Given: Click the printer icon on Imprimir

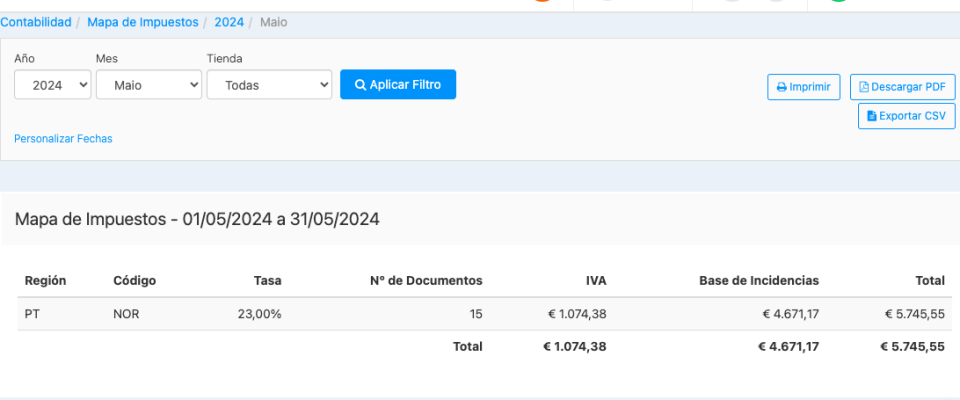Looking at the screenshot, I should click(x=782, y=87).
